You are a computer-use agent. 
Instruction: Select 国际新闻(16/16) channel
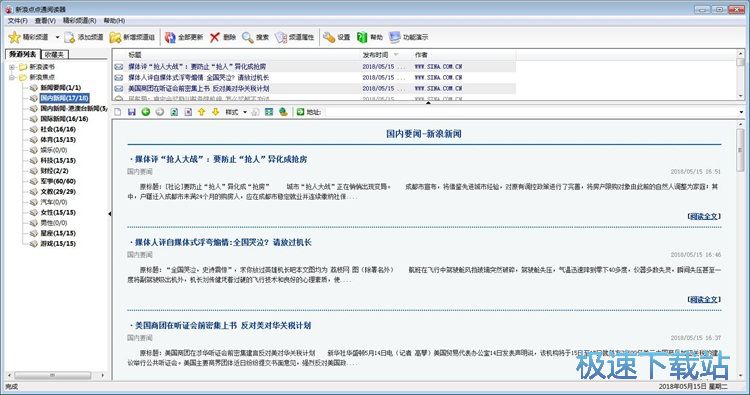[64, 119]
